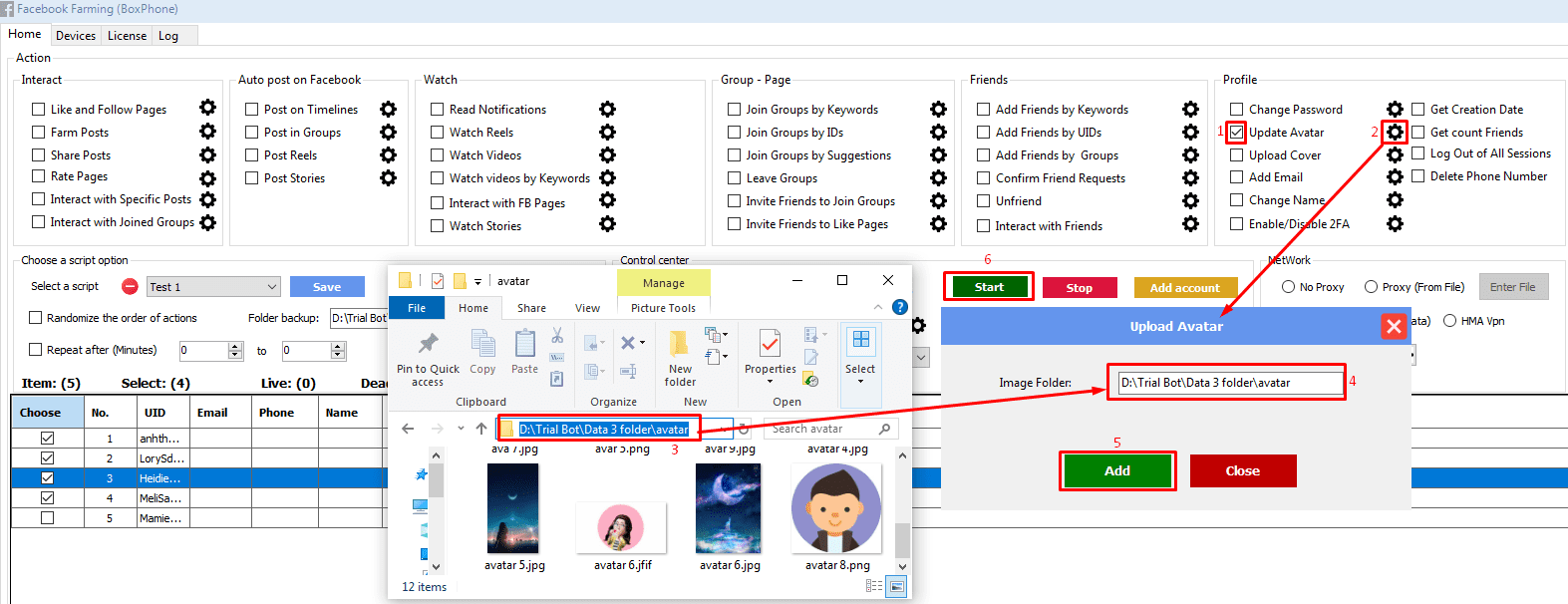Expand the Select menu in Explorer ribbon
Viewport: 1568px width, 604px height.
pos(860,381)
